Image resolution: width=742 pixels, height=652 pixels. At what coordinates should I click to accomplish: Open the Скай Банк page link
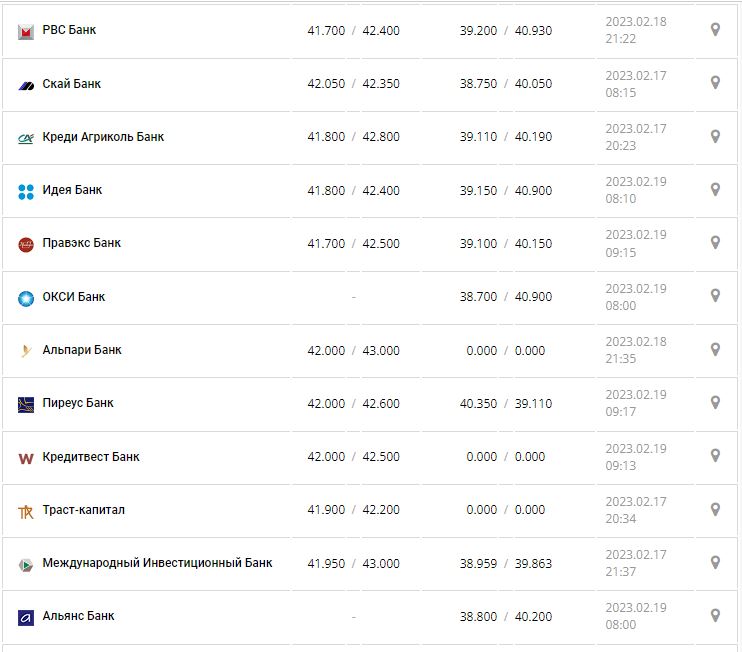[x=72, y=84]
